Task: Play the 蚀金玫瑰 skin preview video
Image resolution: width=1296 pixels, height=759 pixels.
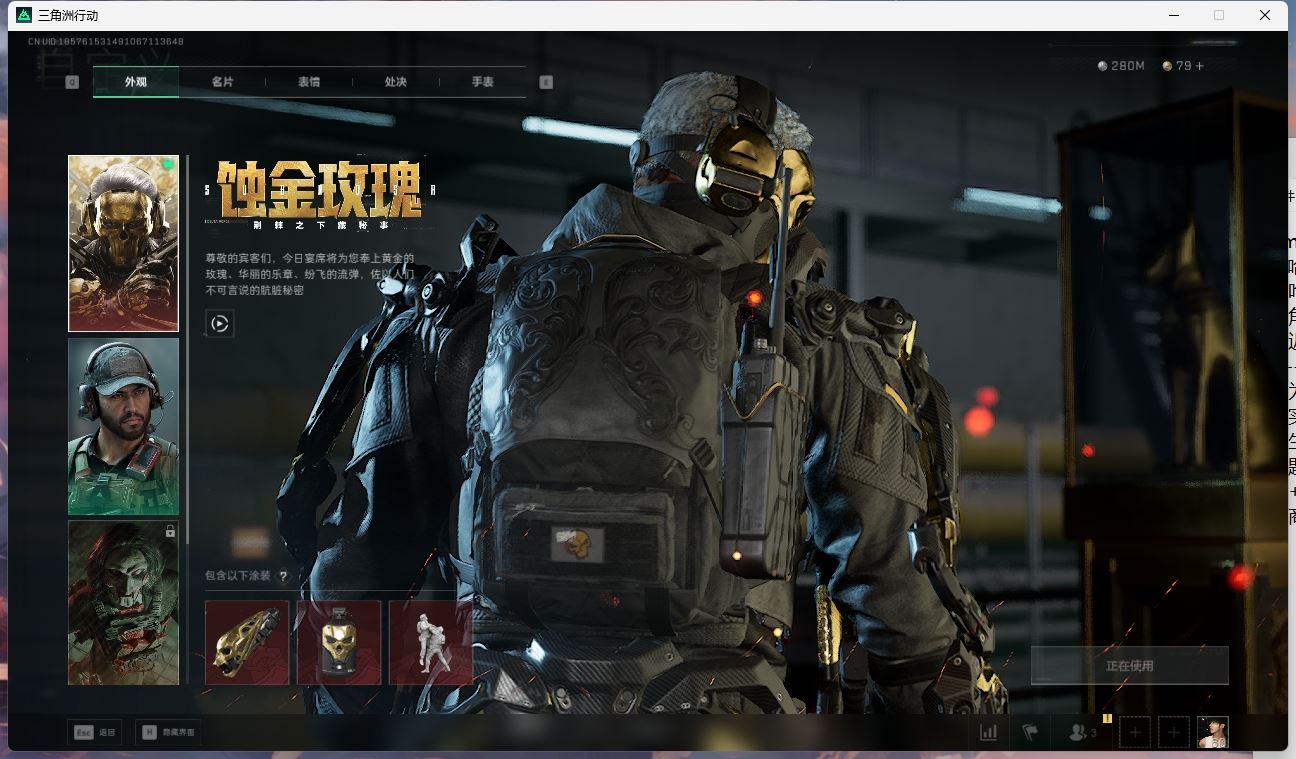Action: coord(220,323)
